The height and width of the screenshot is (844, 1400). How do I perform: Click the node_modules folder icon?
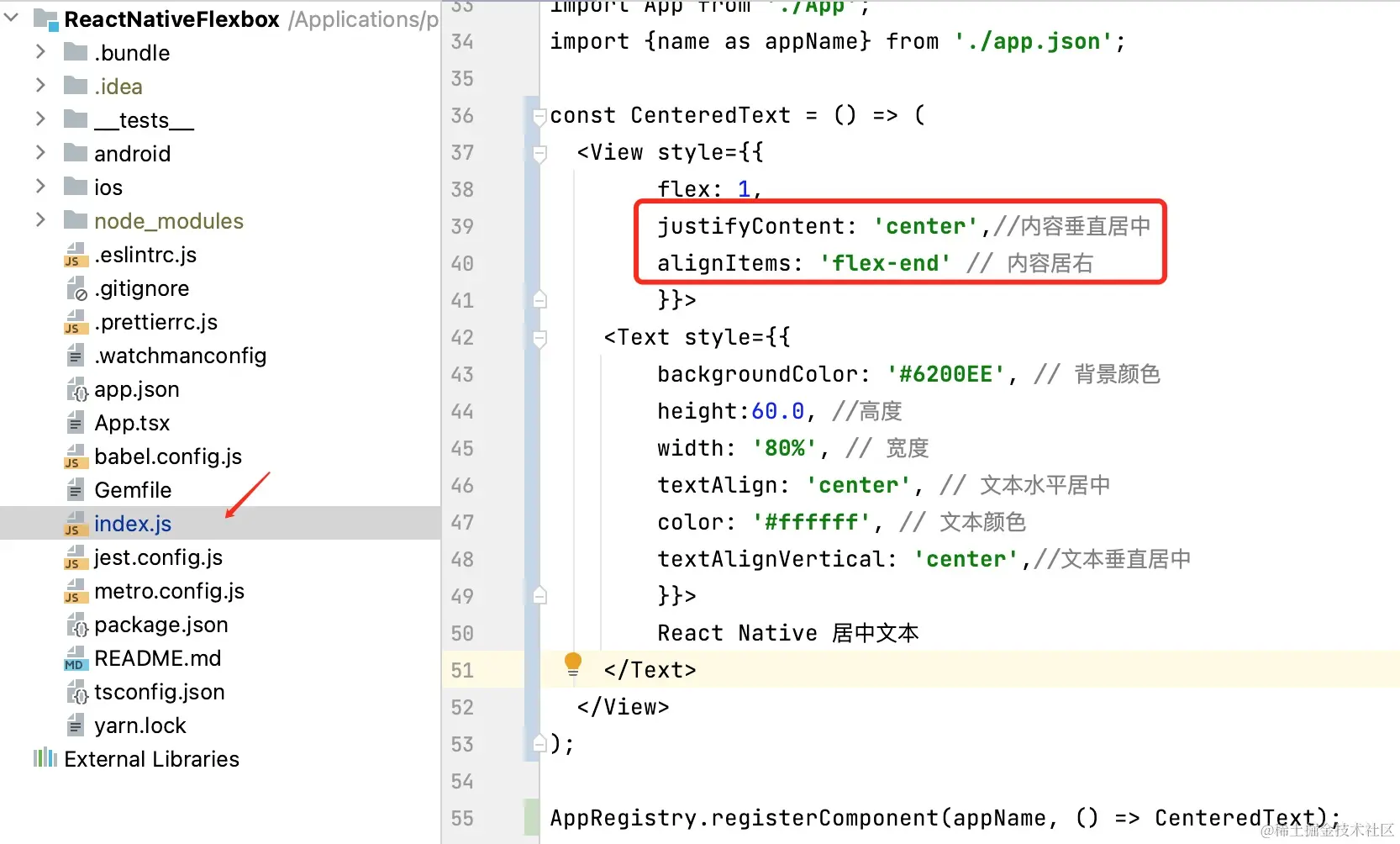pos(76,220)
